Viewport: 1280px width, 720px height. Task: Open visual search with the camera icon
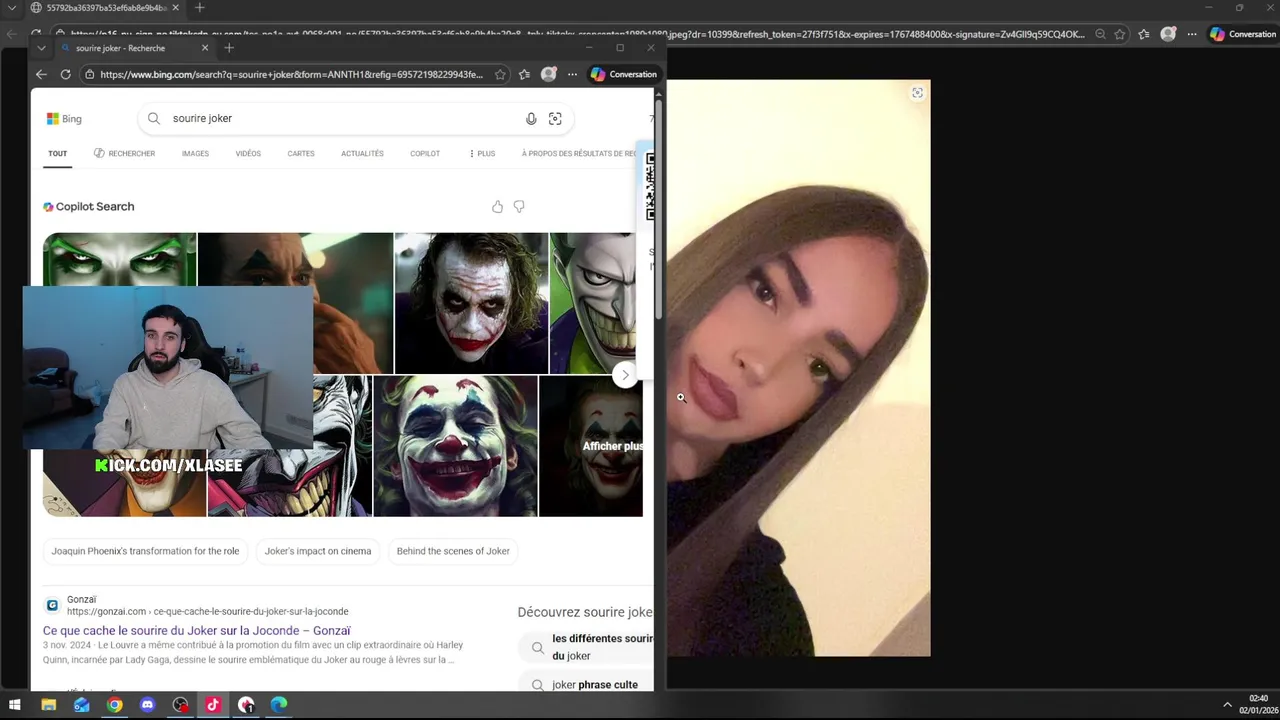click(555, 119)
